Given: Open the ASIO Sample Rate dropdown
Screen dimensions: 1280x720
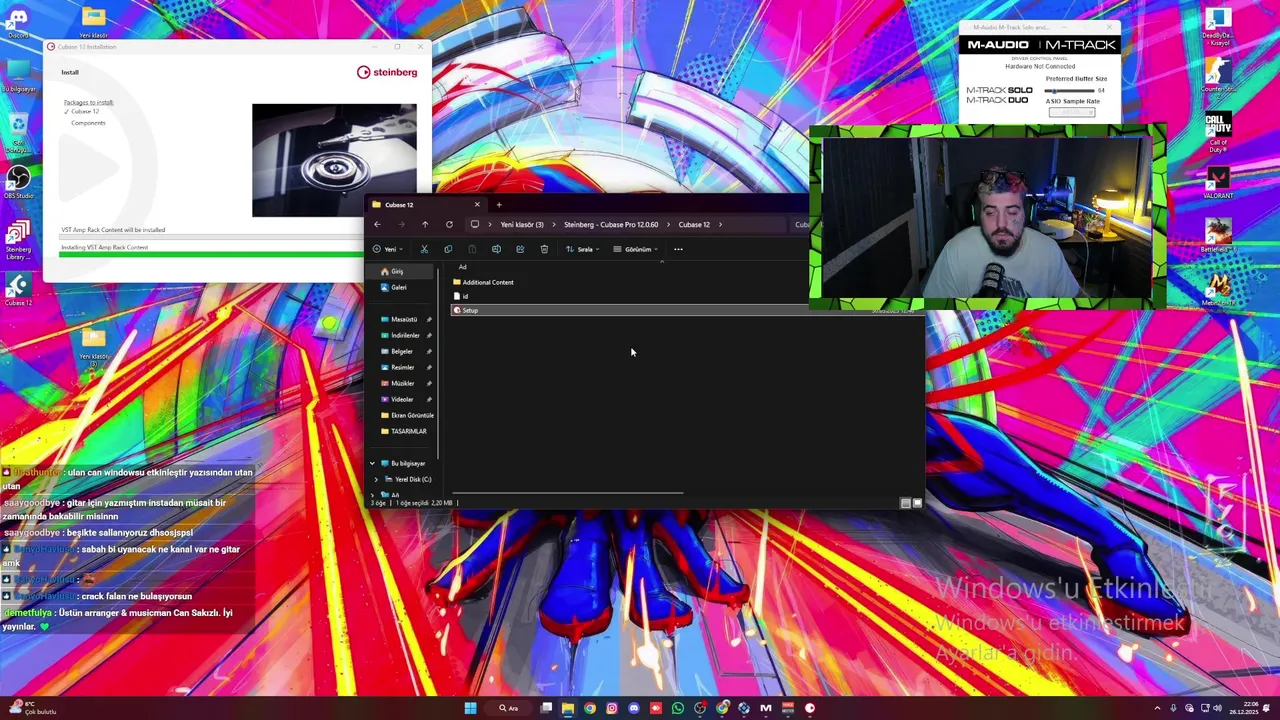Looking at the screenshot, I should pos(1072,112).
